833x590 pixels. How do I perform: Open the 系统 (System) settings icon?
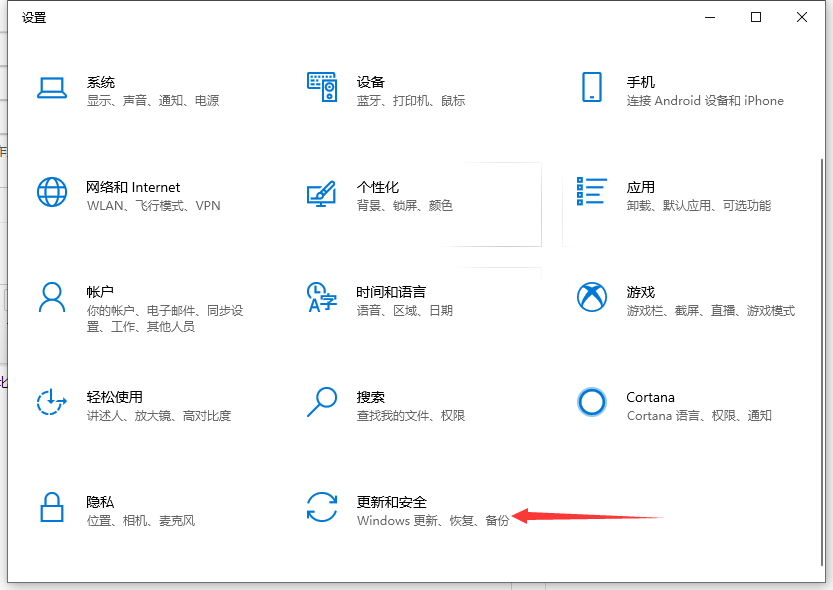click(x=52, y=88)
